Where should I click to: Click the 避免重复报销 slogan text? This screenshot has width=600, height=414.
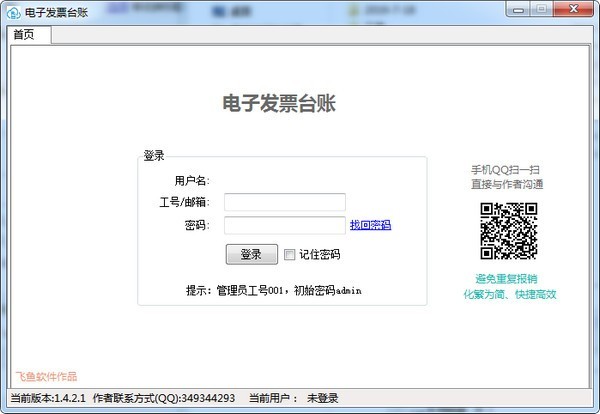(x=508, y=279)
